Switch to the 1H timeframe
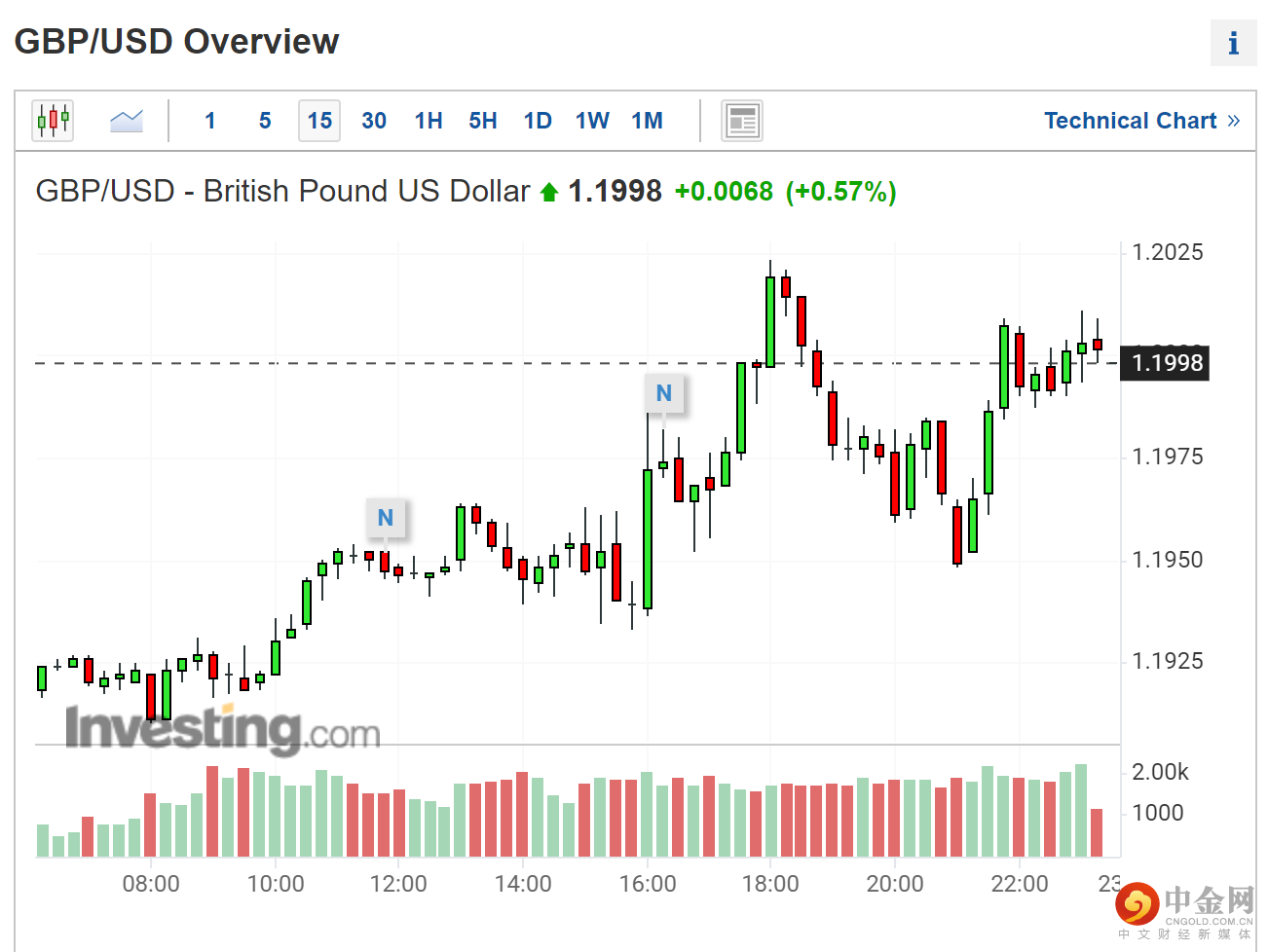This screenshot has width=1268, height=952. tap(429, 121)
